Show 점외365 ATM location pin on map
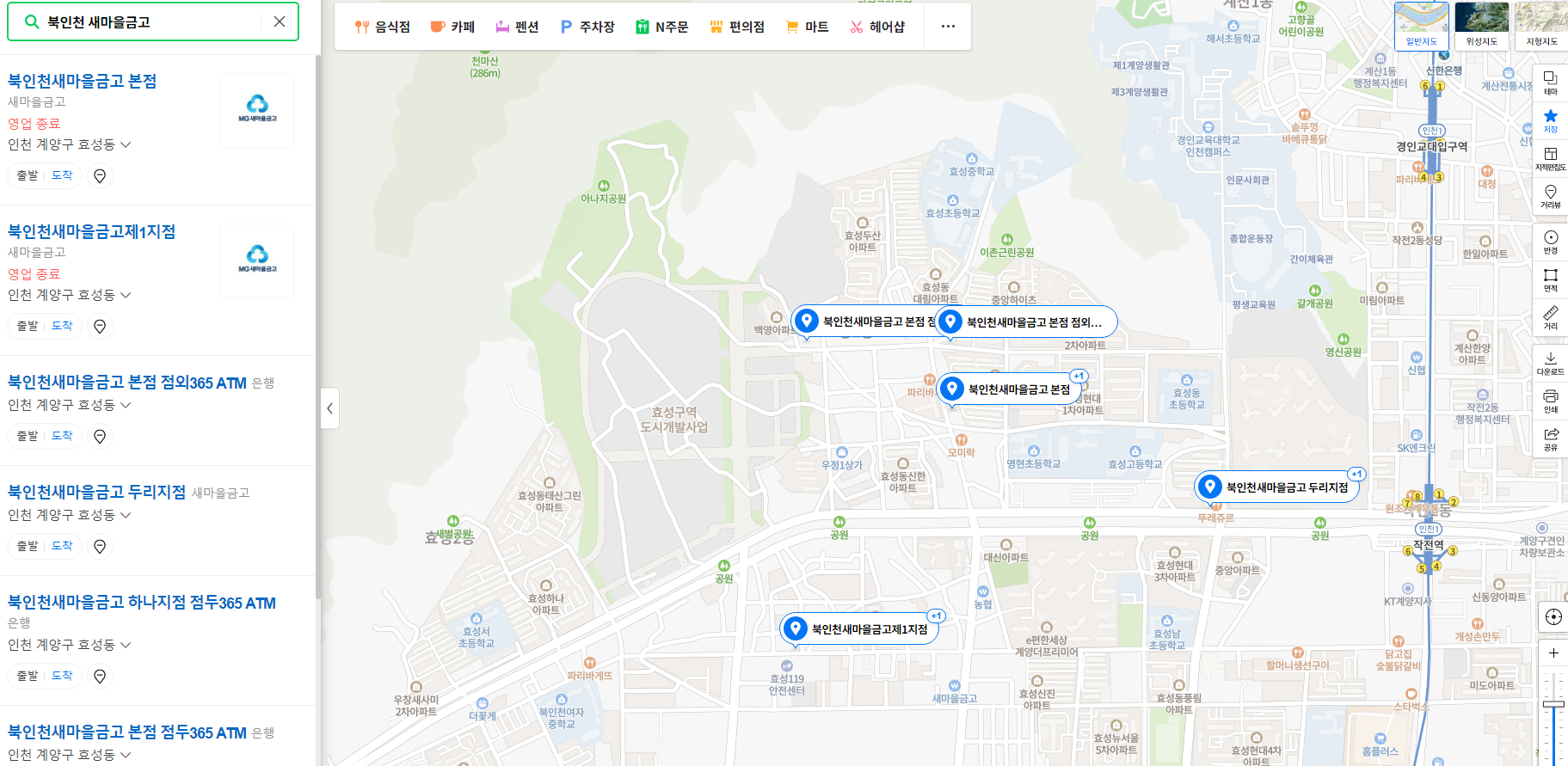This screenshot has height=766, width=1568. (x=100, y=437)
